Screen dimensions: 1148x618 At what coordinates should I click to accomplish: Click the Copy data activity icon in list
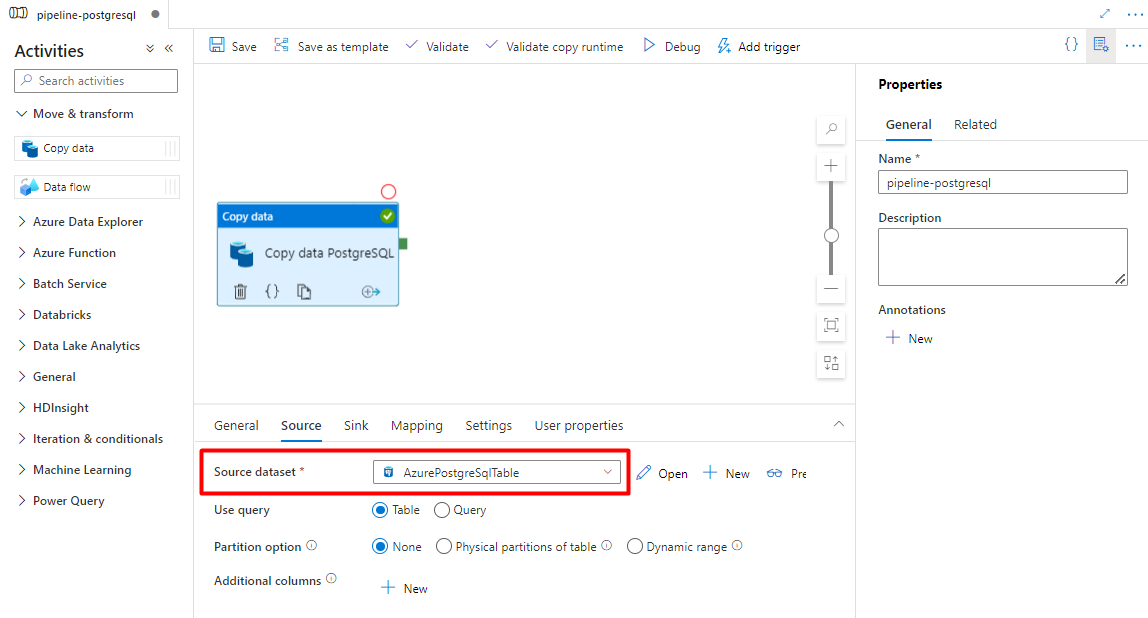point(30,149)
